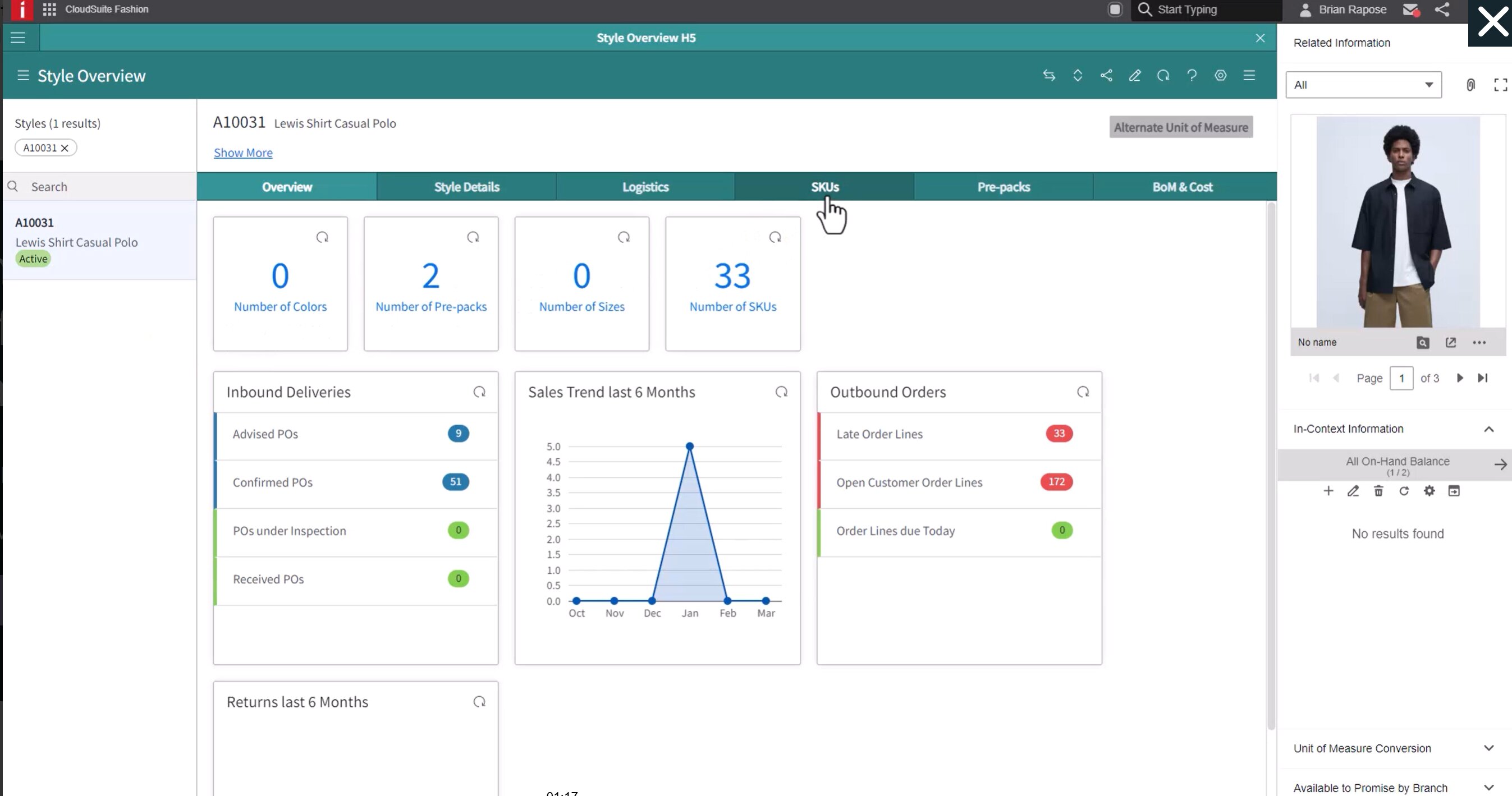Open the app launcher grid icon
The height and width of the screenshot is (796, 1512).
[x=49, y=10]
